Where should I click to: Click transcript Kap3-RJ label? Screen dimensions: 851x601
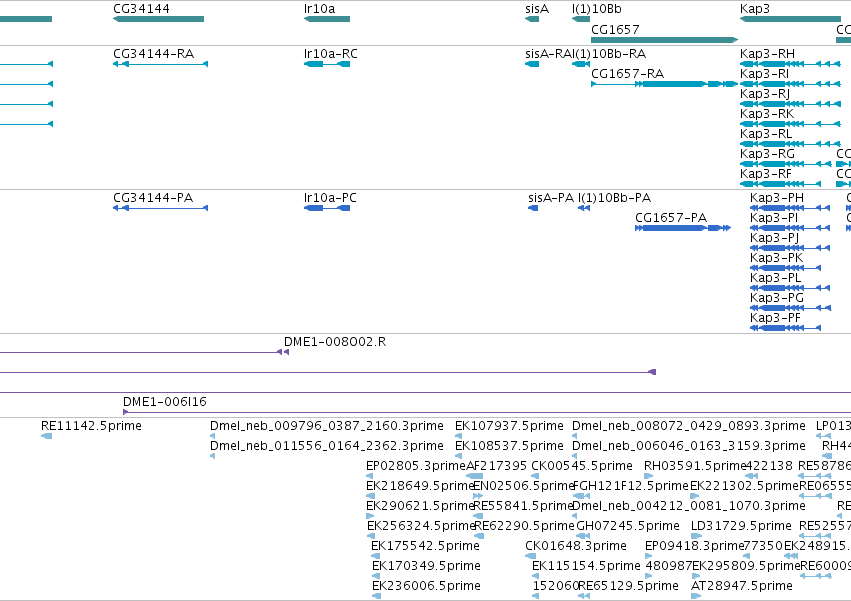pos(764,93)
